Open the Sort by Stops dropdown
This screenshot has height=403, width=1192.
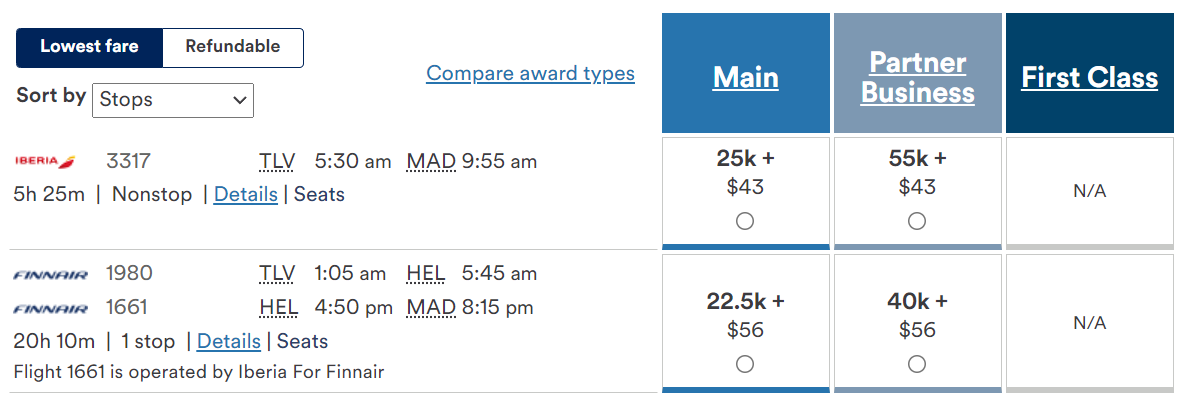coord(172,100)
